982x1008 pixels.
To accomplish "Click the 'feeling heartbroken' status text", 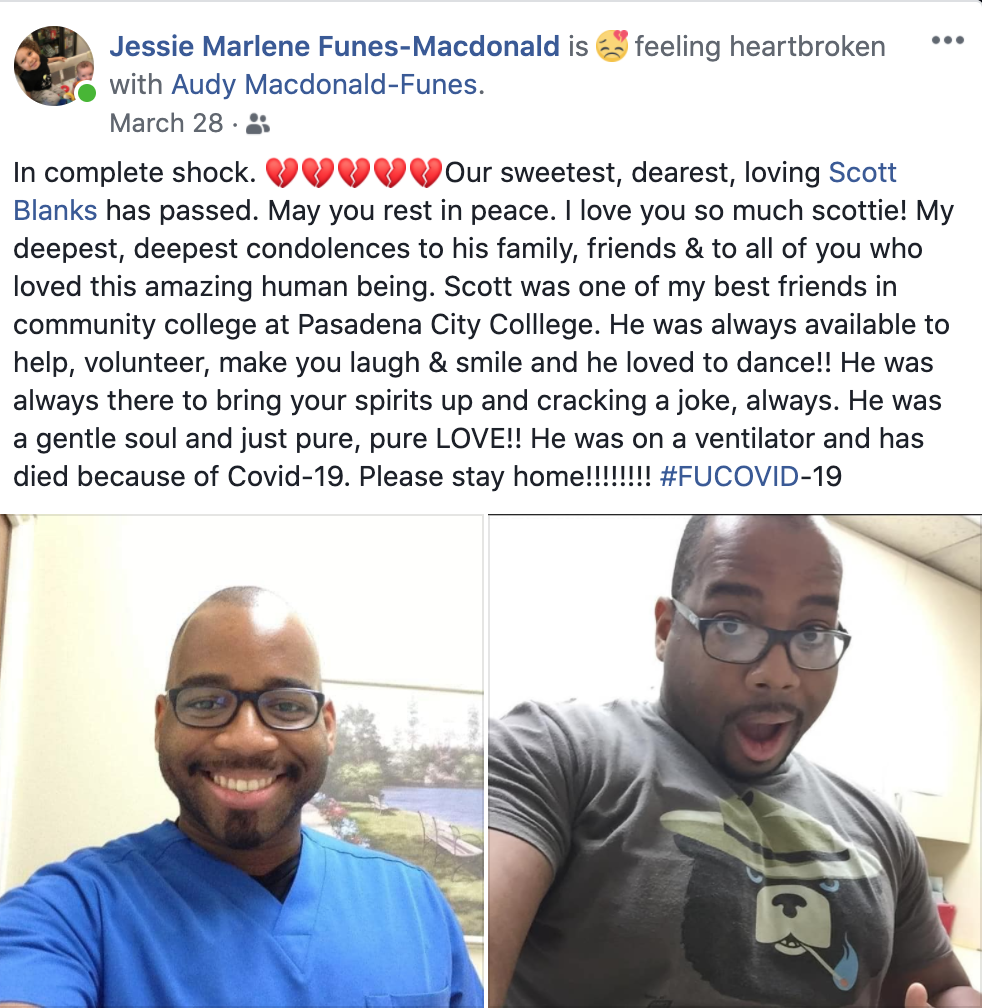I will (760, 46).
